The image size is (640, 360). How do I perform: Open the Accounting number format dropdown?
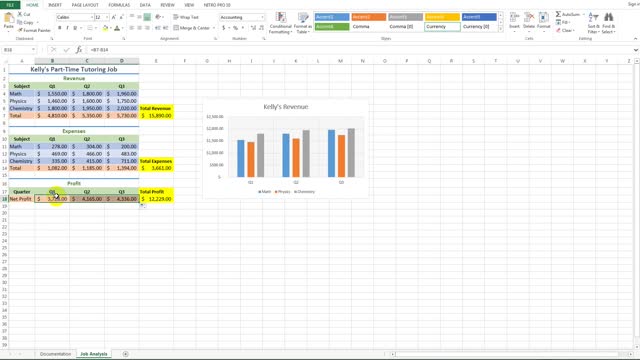(262, 17)
